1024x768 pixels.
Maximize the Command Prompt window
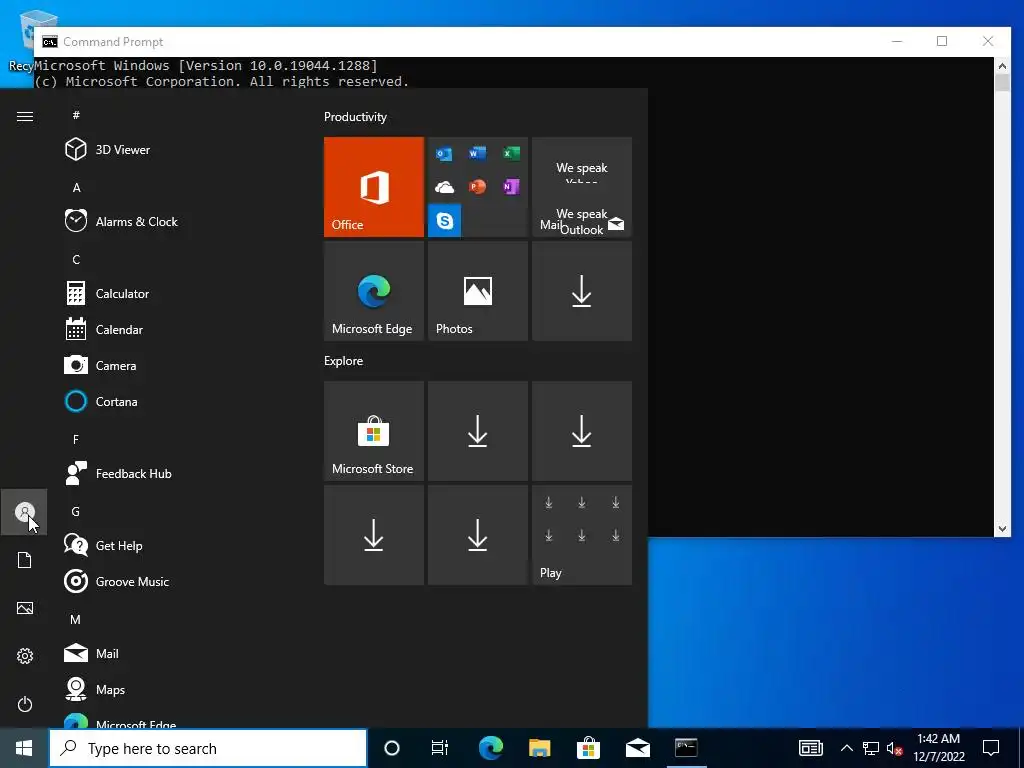[x=942, y=41]
